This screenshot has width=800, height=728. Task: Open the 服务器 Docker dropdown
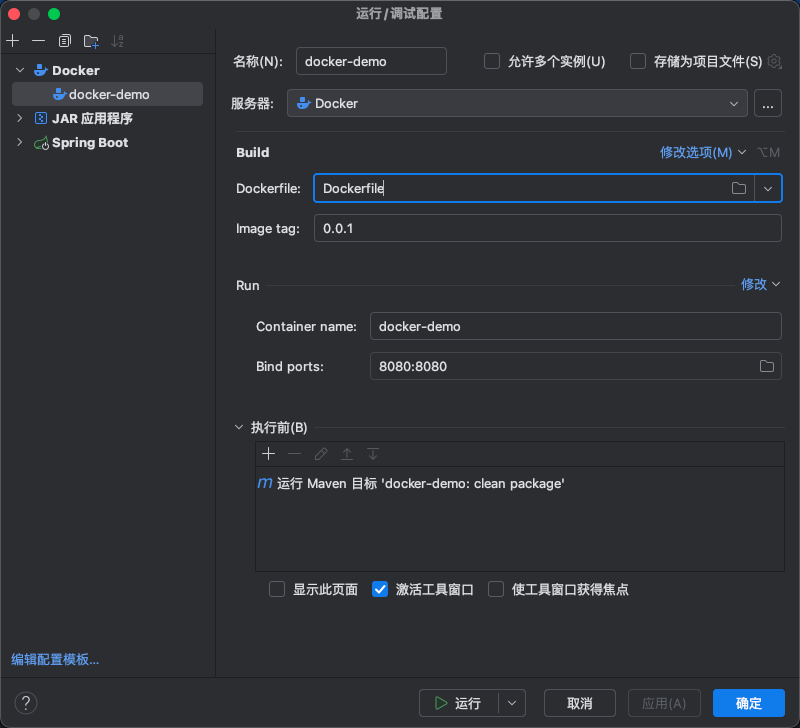coord(517,103)
